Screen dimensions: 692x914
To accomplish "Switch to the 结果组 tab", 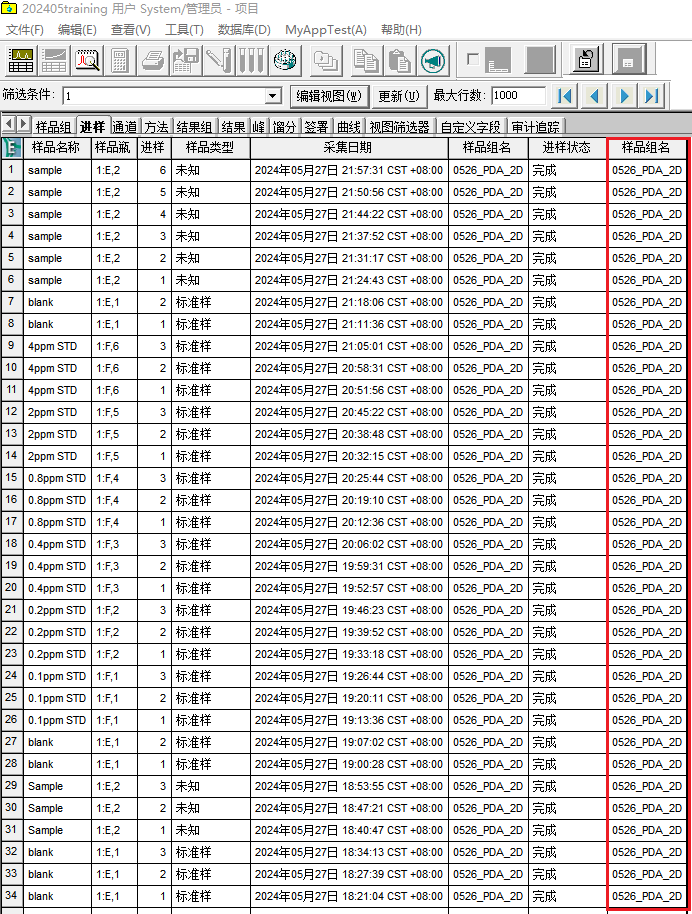I will [194, 127].
